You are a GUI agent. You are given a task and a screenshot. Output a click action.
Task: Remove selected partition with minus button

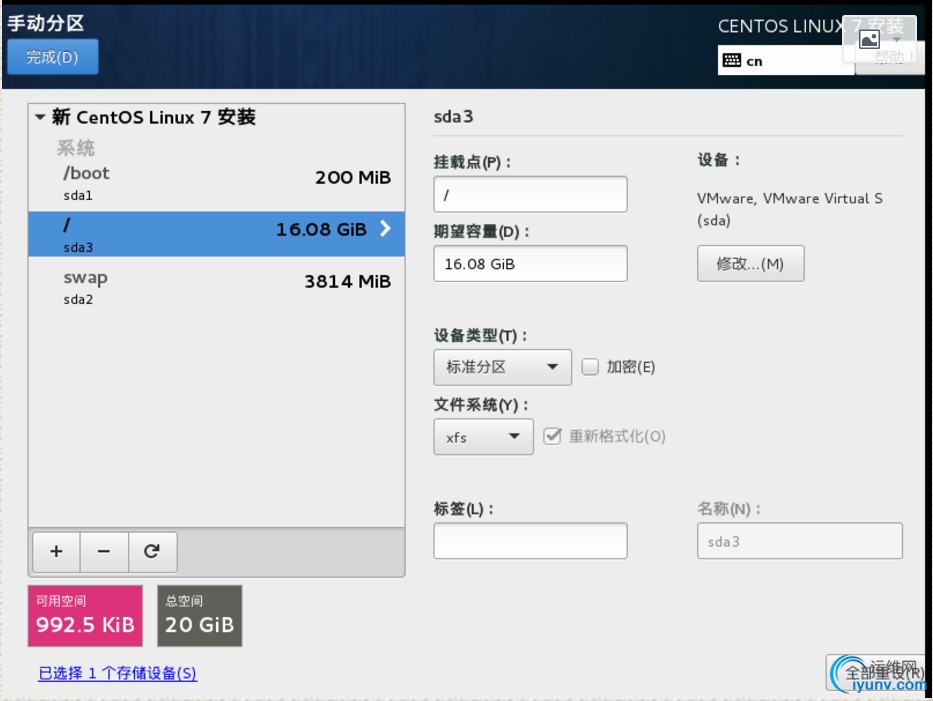tap(104, 552)
